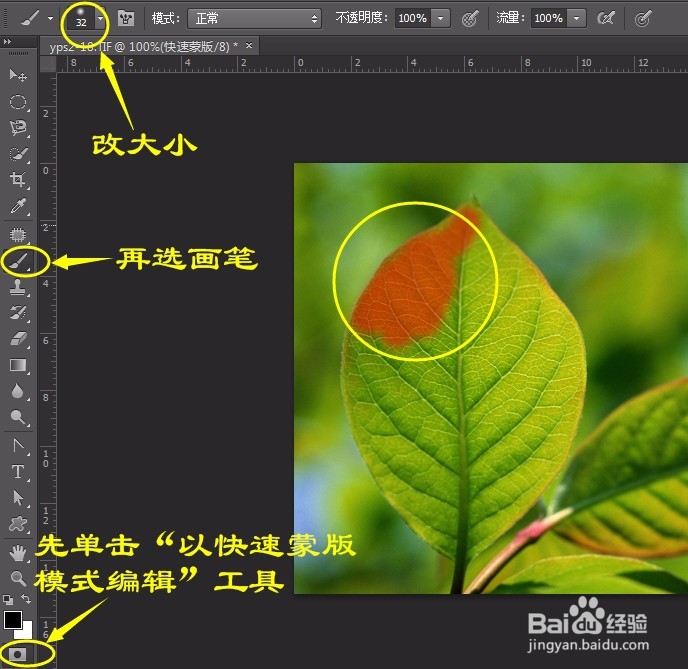The image size is (688, 669).
Task: Select the Zoom tool in toolbox
Action: click(x=18, y=579)
